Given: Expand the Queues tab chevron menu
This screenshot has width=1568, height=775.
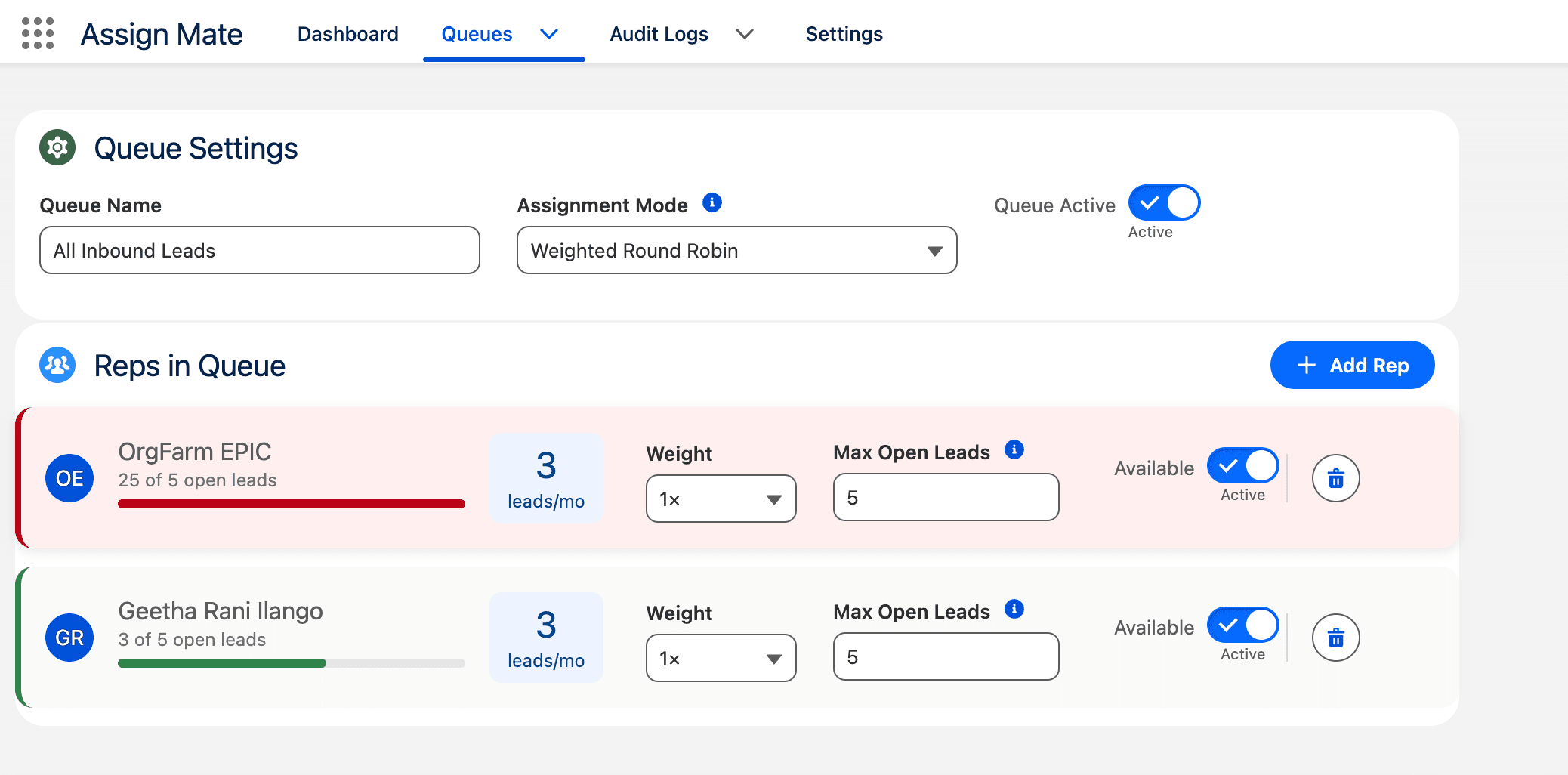Looking at the screenshot, I should coord(550,34).
